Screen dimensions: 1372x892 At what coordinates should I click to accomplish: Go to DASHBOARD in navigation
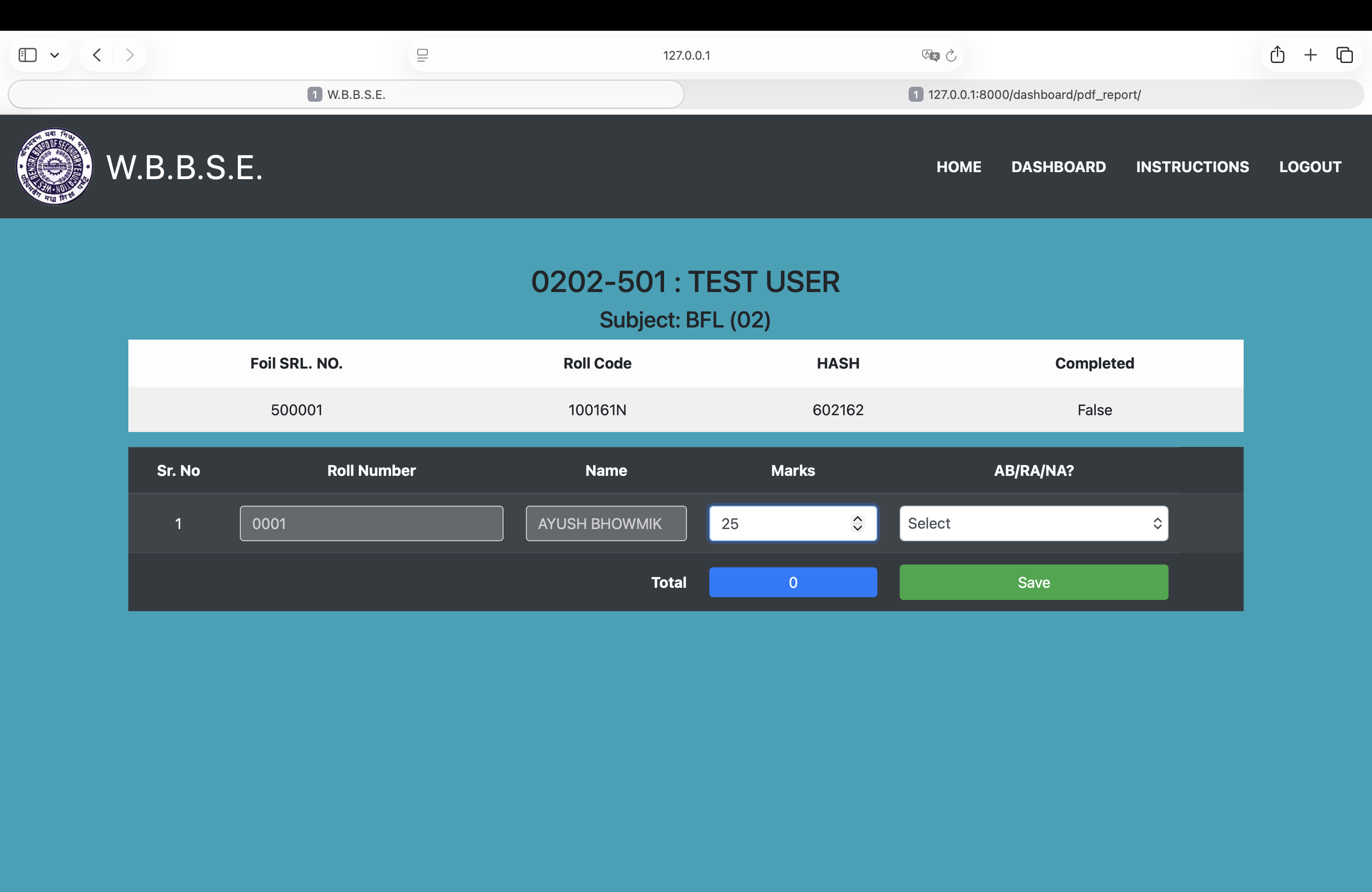1058,167
